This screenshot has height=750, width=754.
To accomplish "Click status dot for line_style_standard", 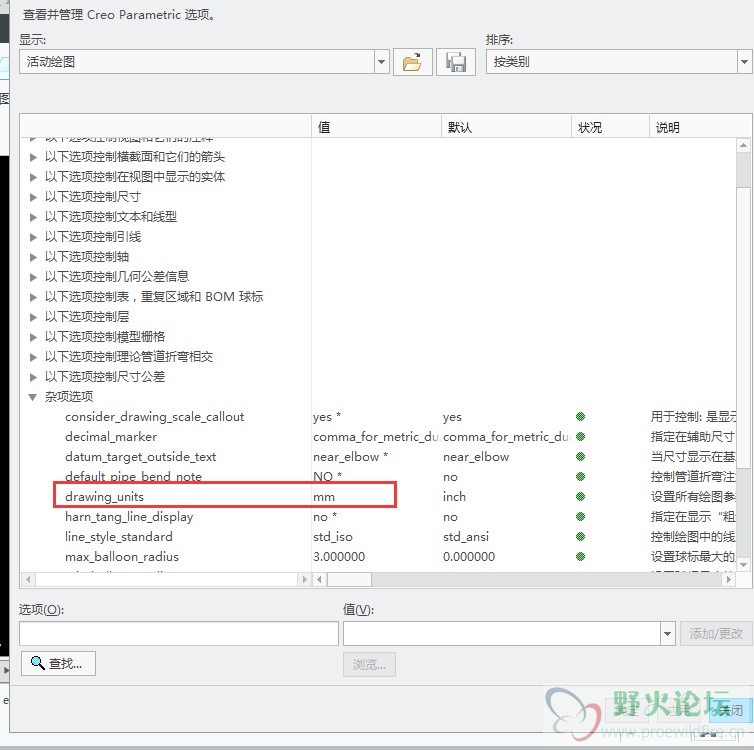I will point(580,537).
